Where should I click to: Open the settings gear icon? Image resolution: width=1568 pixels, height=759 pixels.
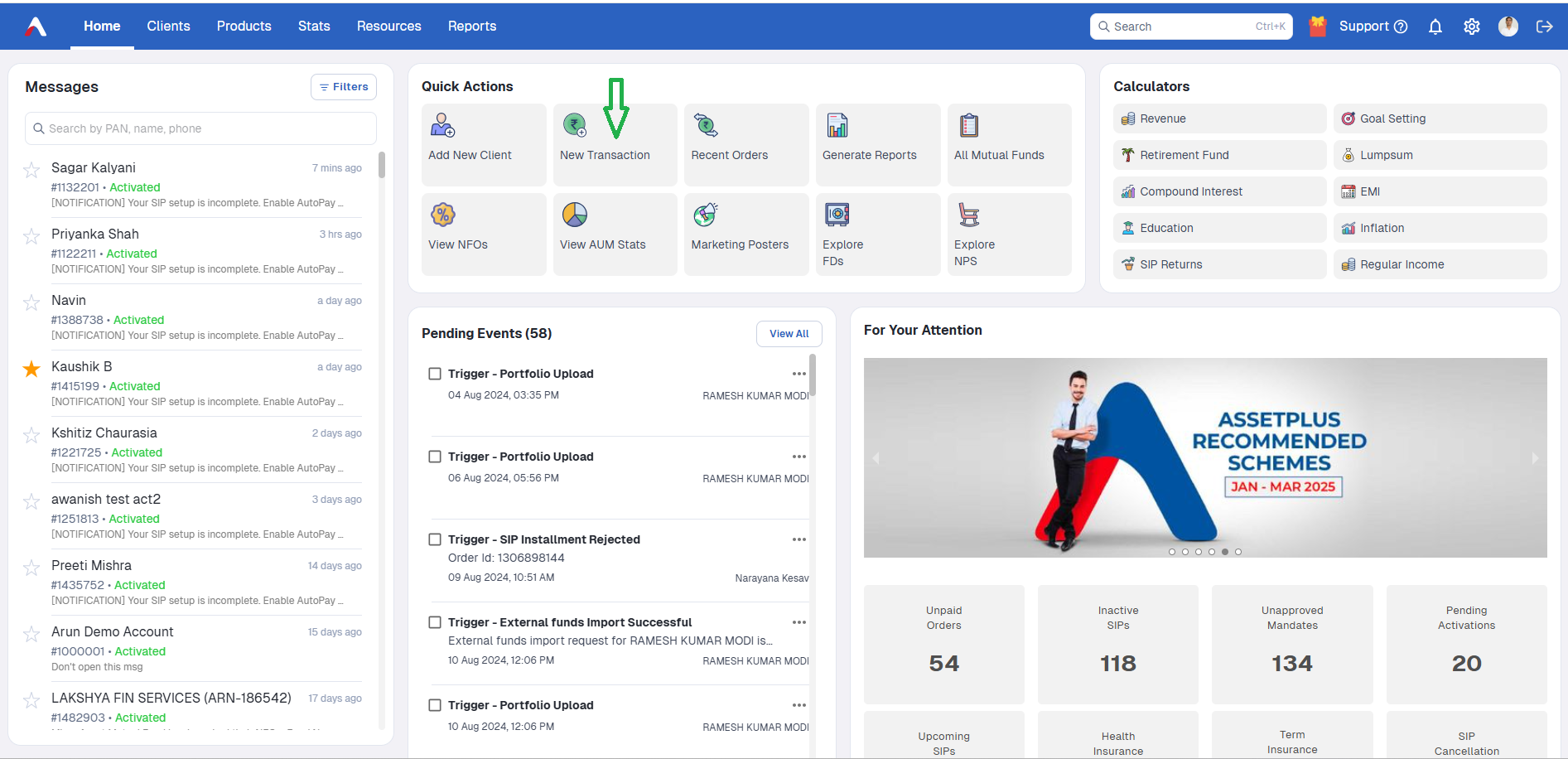coord(1472,27)
